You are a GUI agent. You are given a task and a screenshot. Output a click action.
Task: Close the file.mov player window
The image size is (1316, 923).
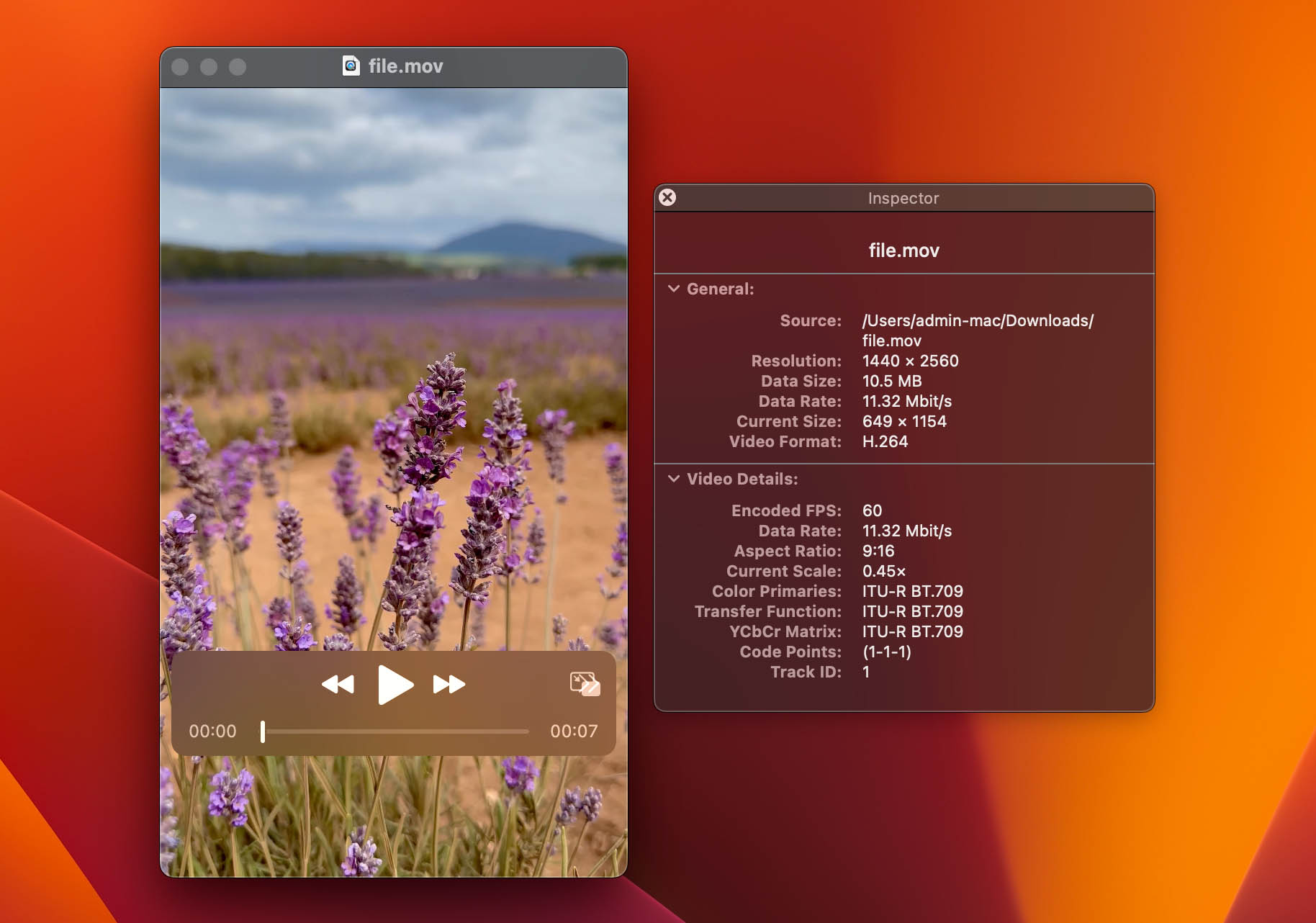click(x=180, y=67)
